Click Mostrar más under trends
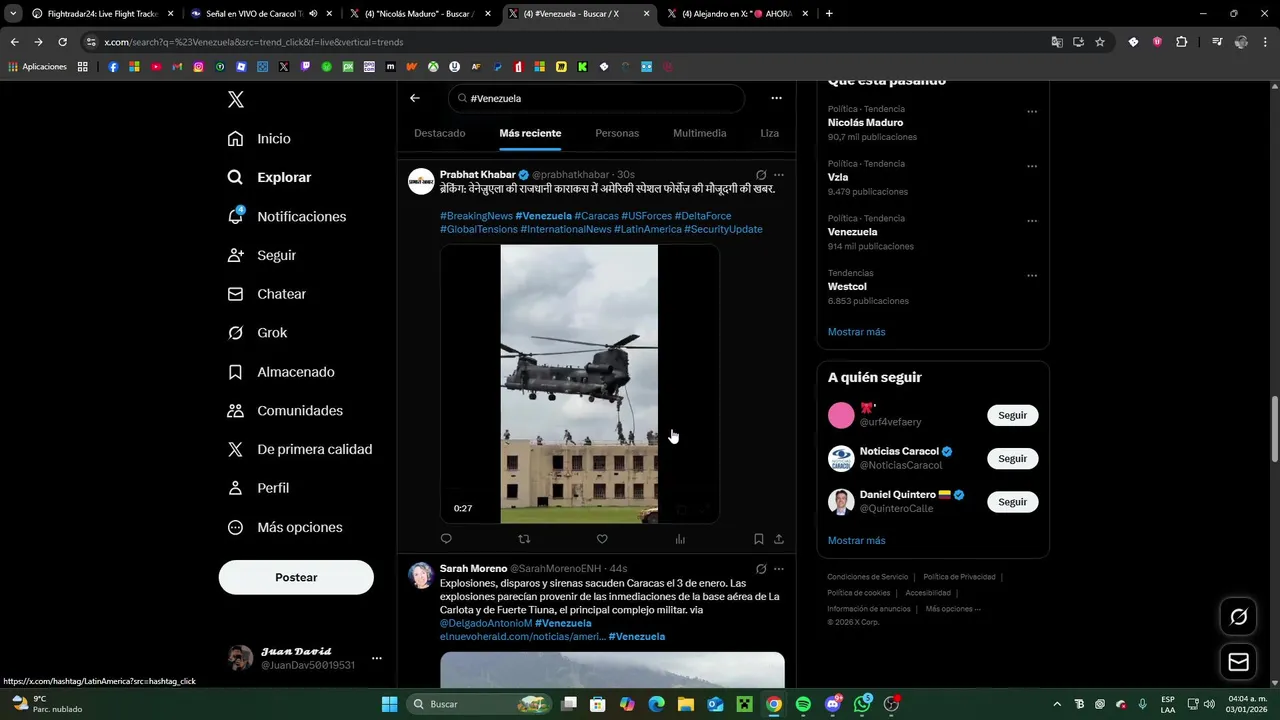Screen dimensions: 1280x720 (x=856, y=332)
